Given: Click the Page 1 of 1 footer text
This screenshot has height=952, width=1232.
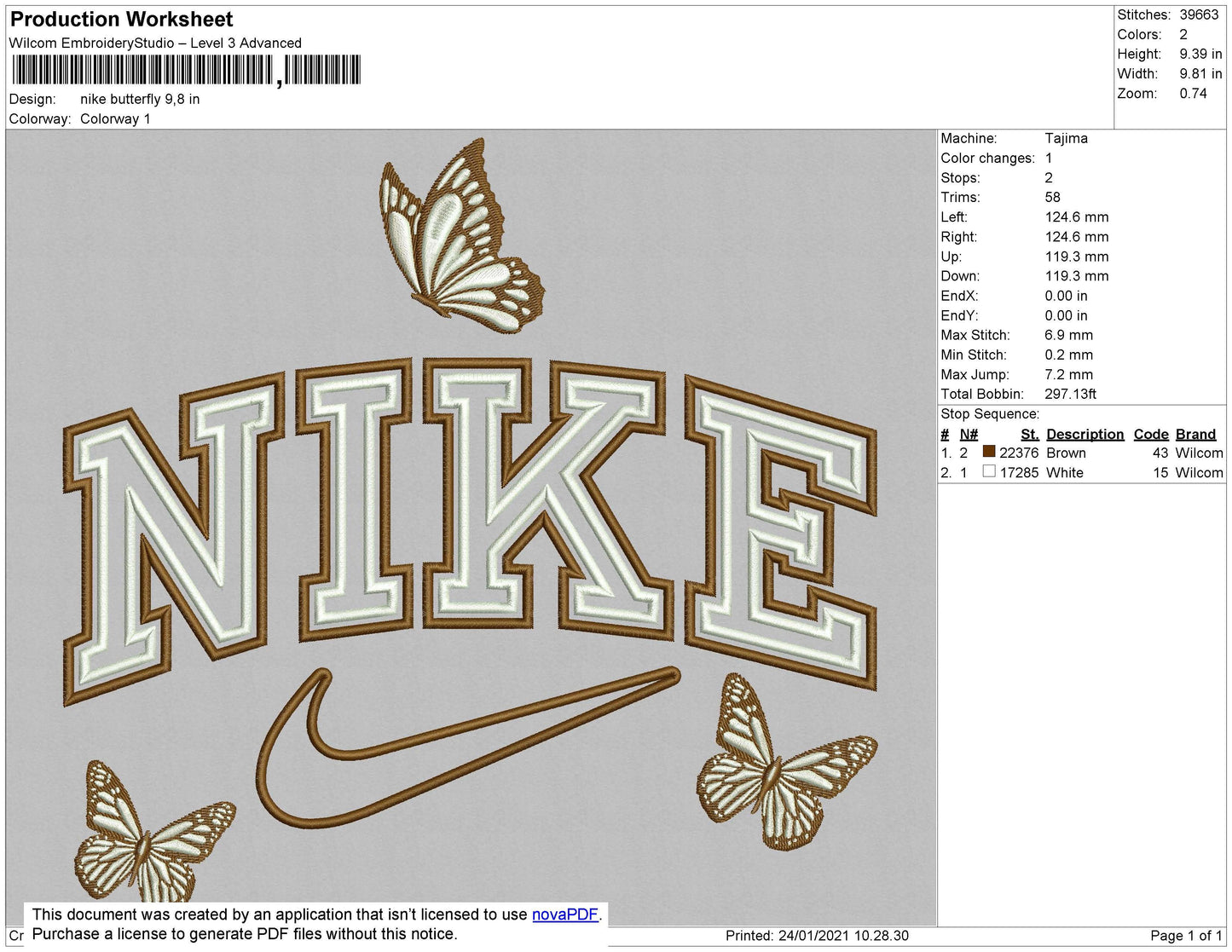Looking at the screenshot, I should click(x=1186, y=935).
